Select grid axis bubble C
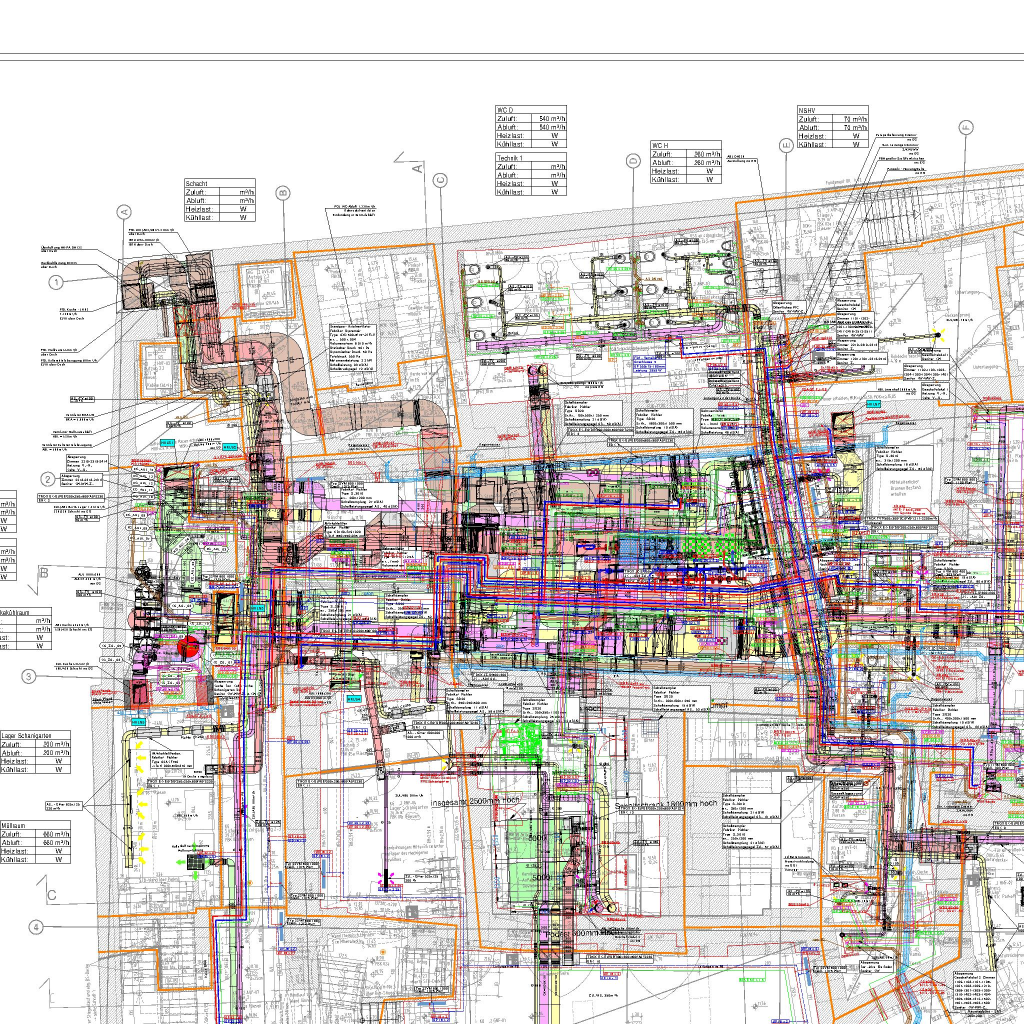1024x1024 pixels. pos(439,180)
